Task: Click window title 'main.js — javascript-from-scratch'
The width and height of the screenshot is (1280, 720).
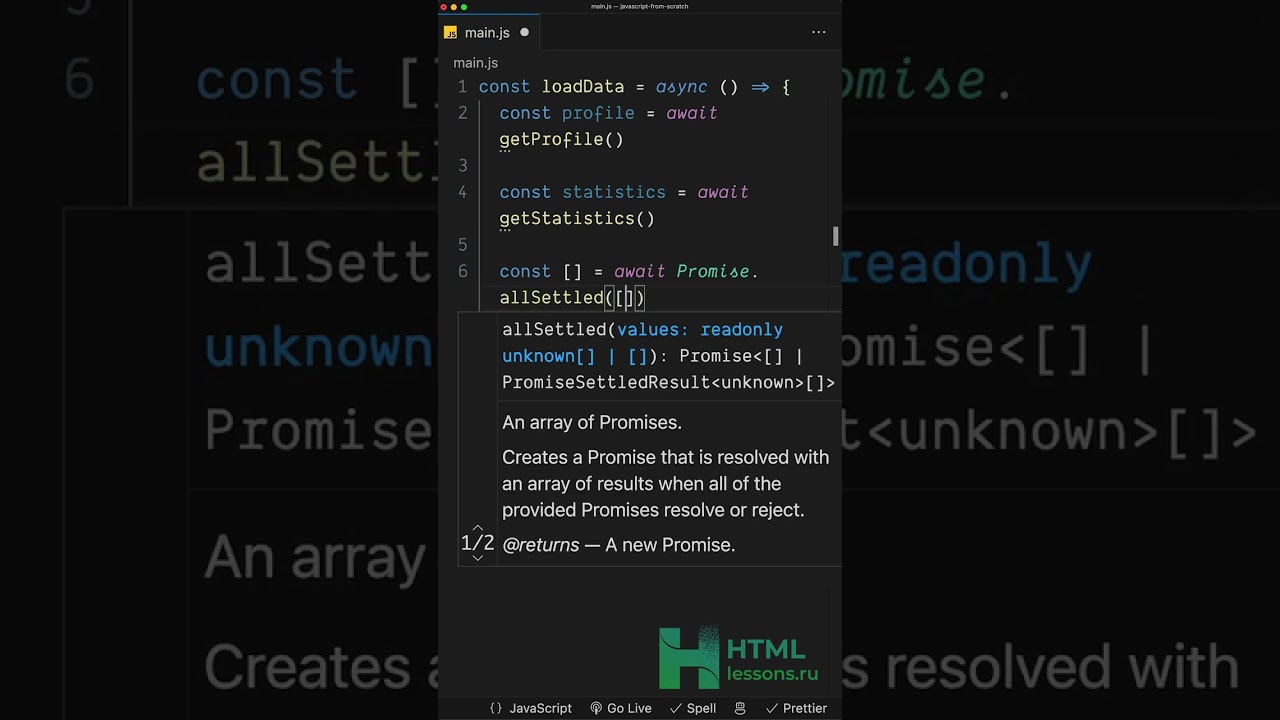Action: 640,6
